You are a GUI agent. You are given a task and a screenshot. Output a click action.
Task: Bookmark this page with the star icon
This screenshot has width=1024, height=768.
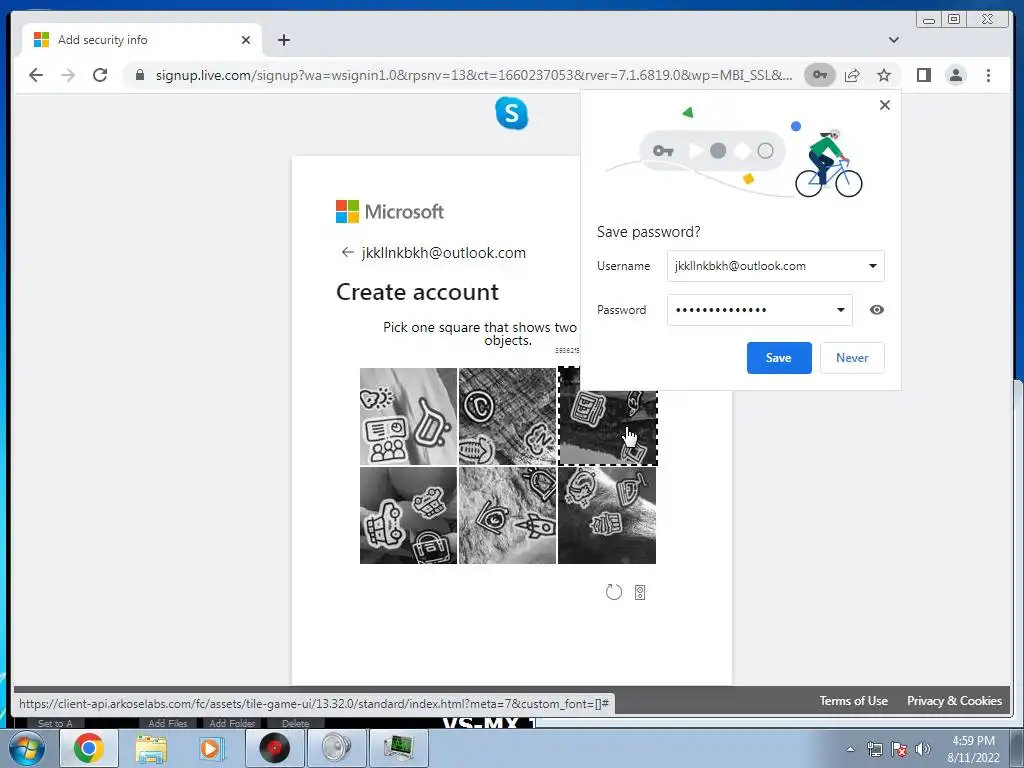pos(884,75)
